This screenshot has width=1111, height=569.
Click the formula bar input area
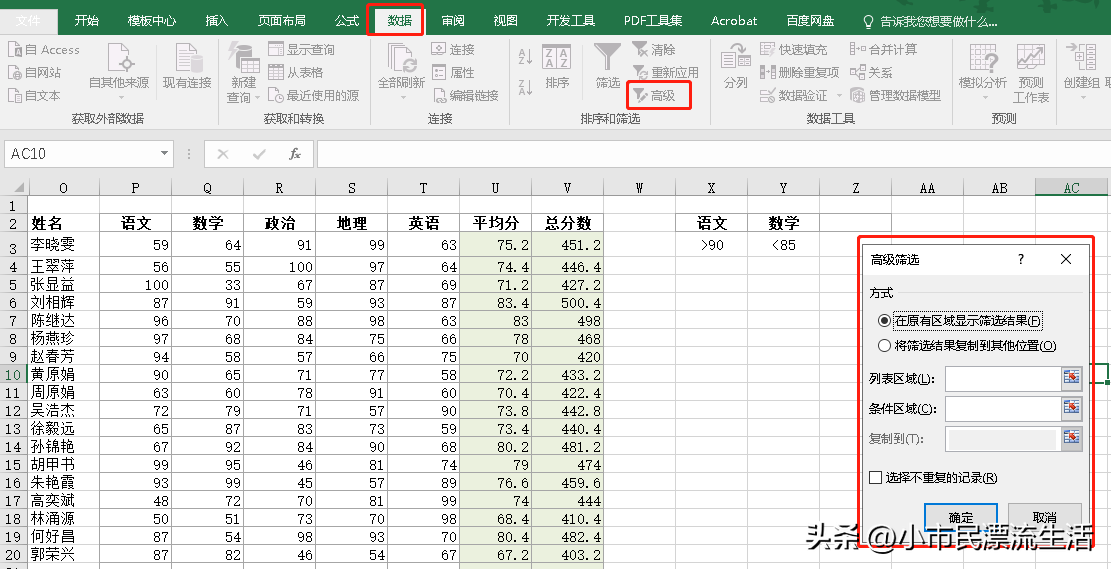pos(712,154)
